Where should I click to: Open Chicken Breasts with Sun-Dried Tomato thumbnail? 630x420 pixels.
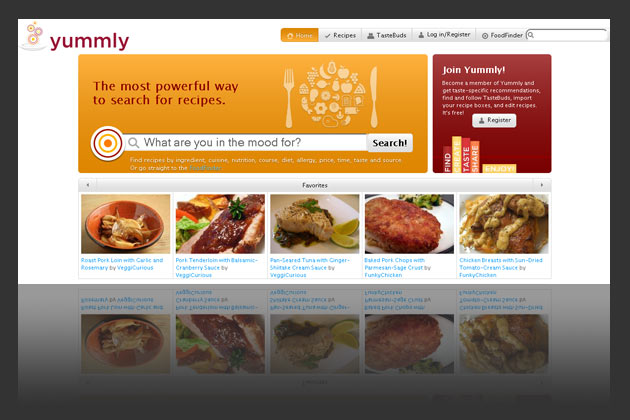pos(504,224)
